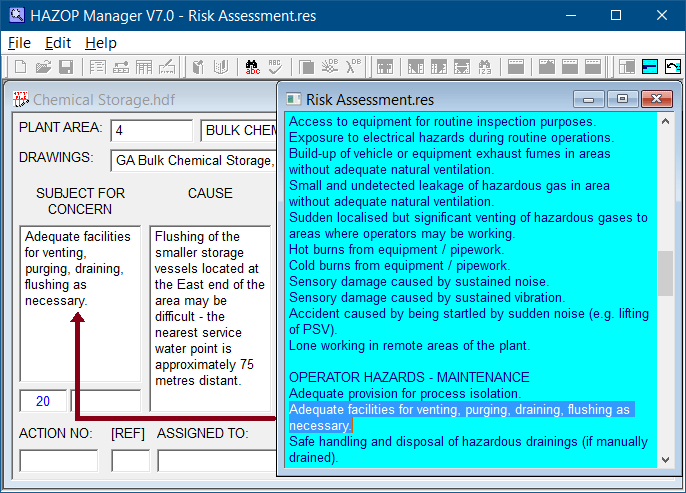Image resolution: width=686 pixels, height=493 pixels.
Task: Minimize the Risk Assessment.res child window
Action: pos(588,99)
